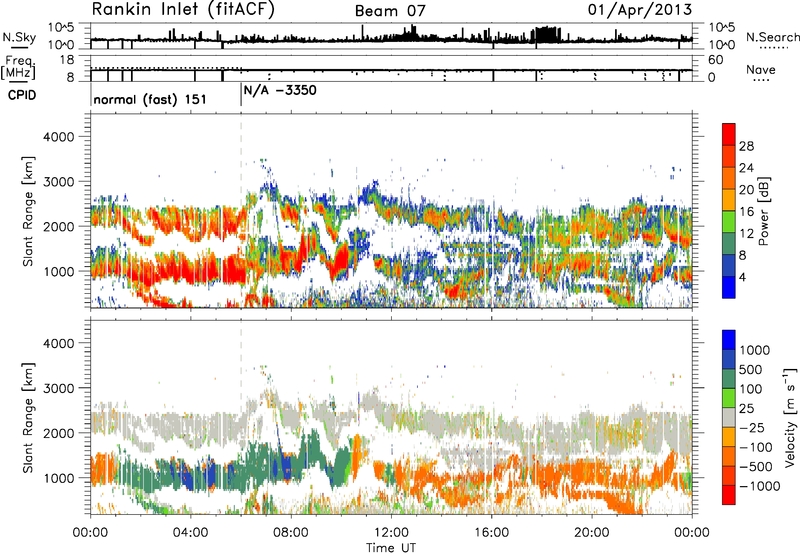Click the '12:00' time axis tick label
Screen dimensions: 800x554
click(391, 533)
